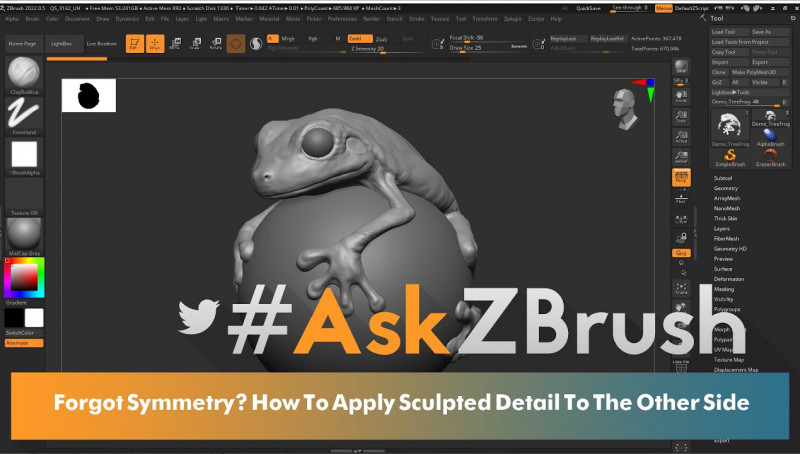
Task: Click the Zoom canvas magnifier icon
Action: [681, 117]
